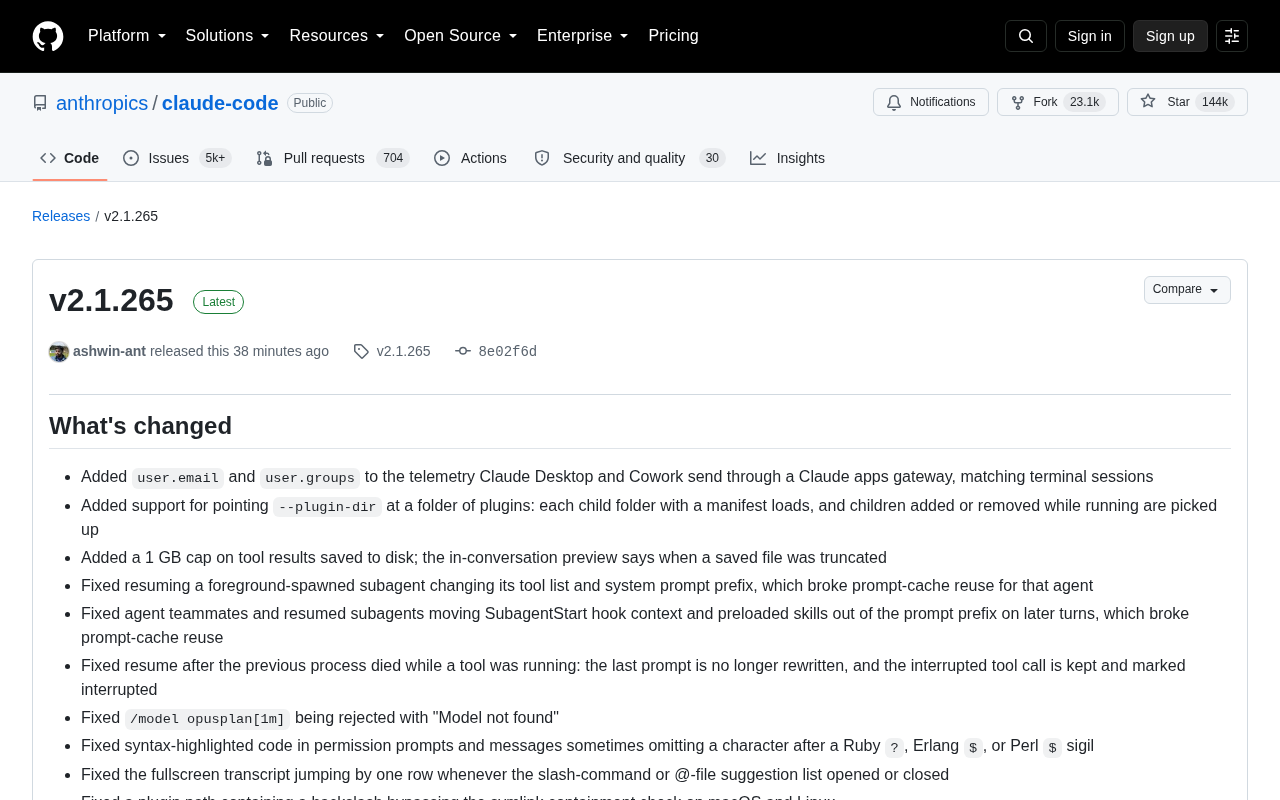The width and height of the screenshot is (1280, 800).
Task: Open the claude-code repository link
Action: click(x=220, y=103)
